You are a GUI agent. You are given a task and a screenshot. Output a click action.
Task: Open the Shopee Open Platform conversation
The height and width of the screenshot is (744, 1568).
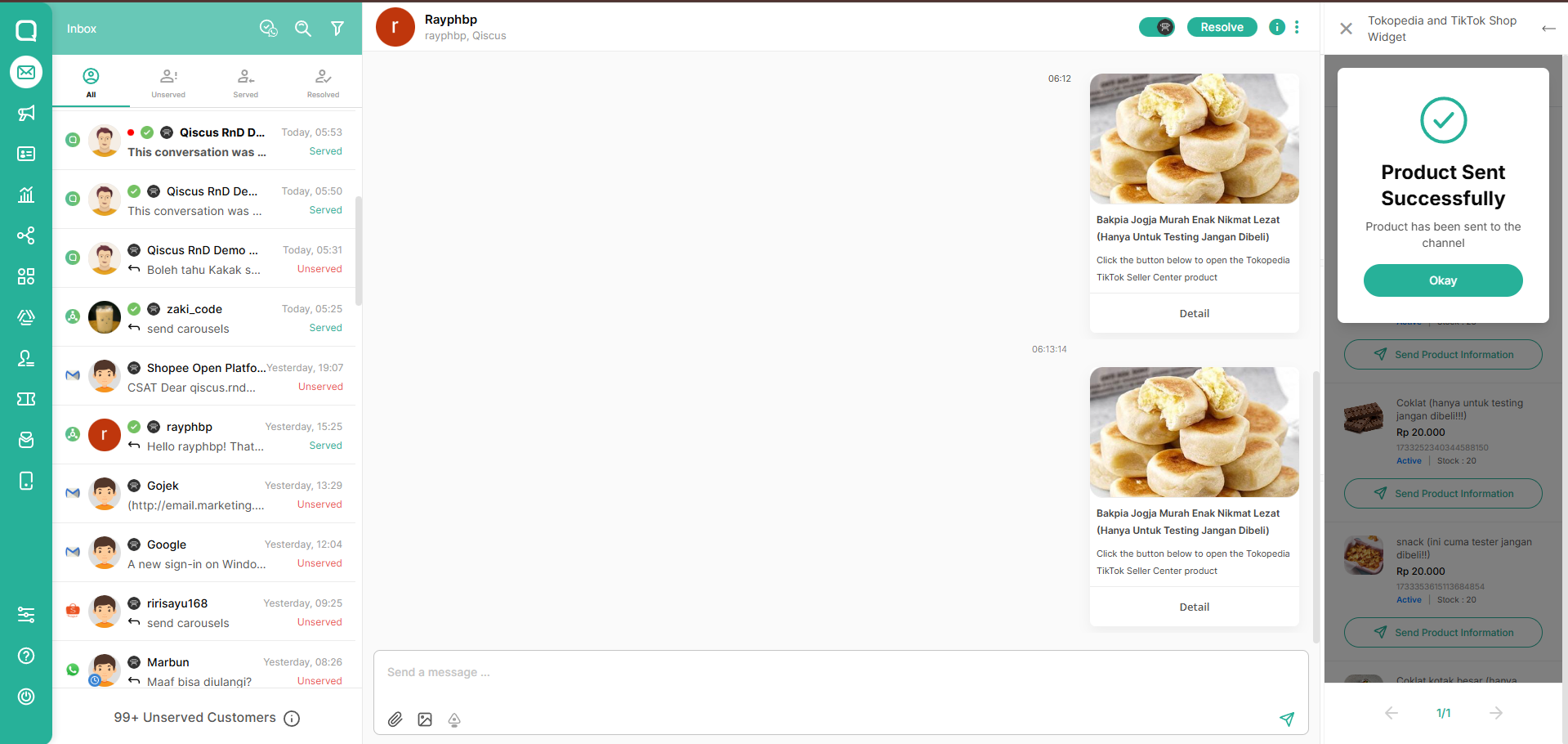click(204, 376)
